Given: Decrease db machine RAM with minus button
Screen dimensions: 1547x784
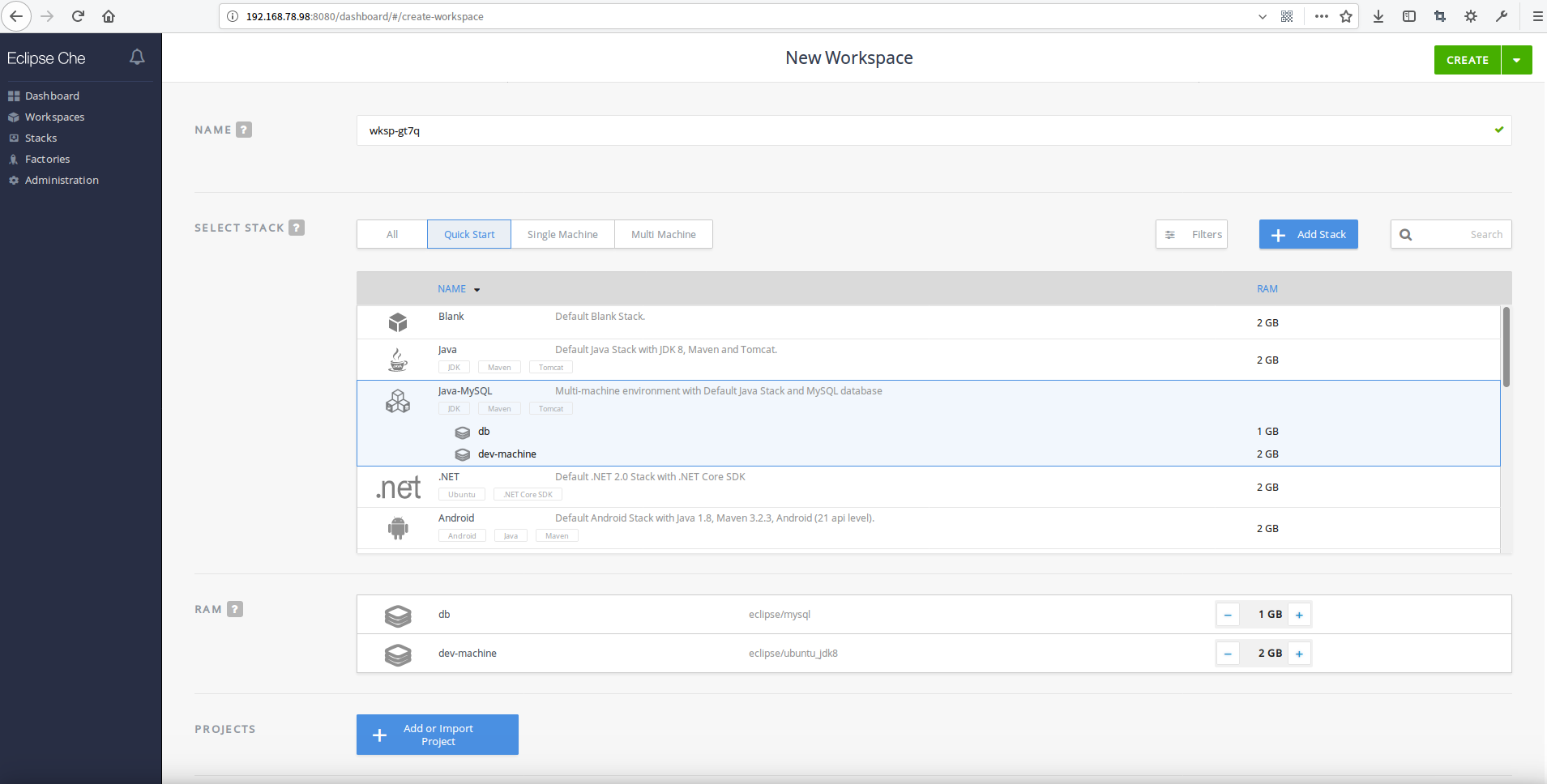Looking at the screenshot, I should tap(1228, 615).
